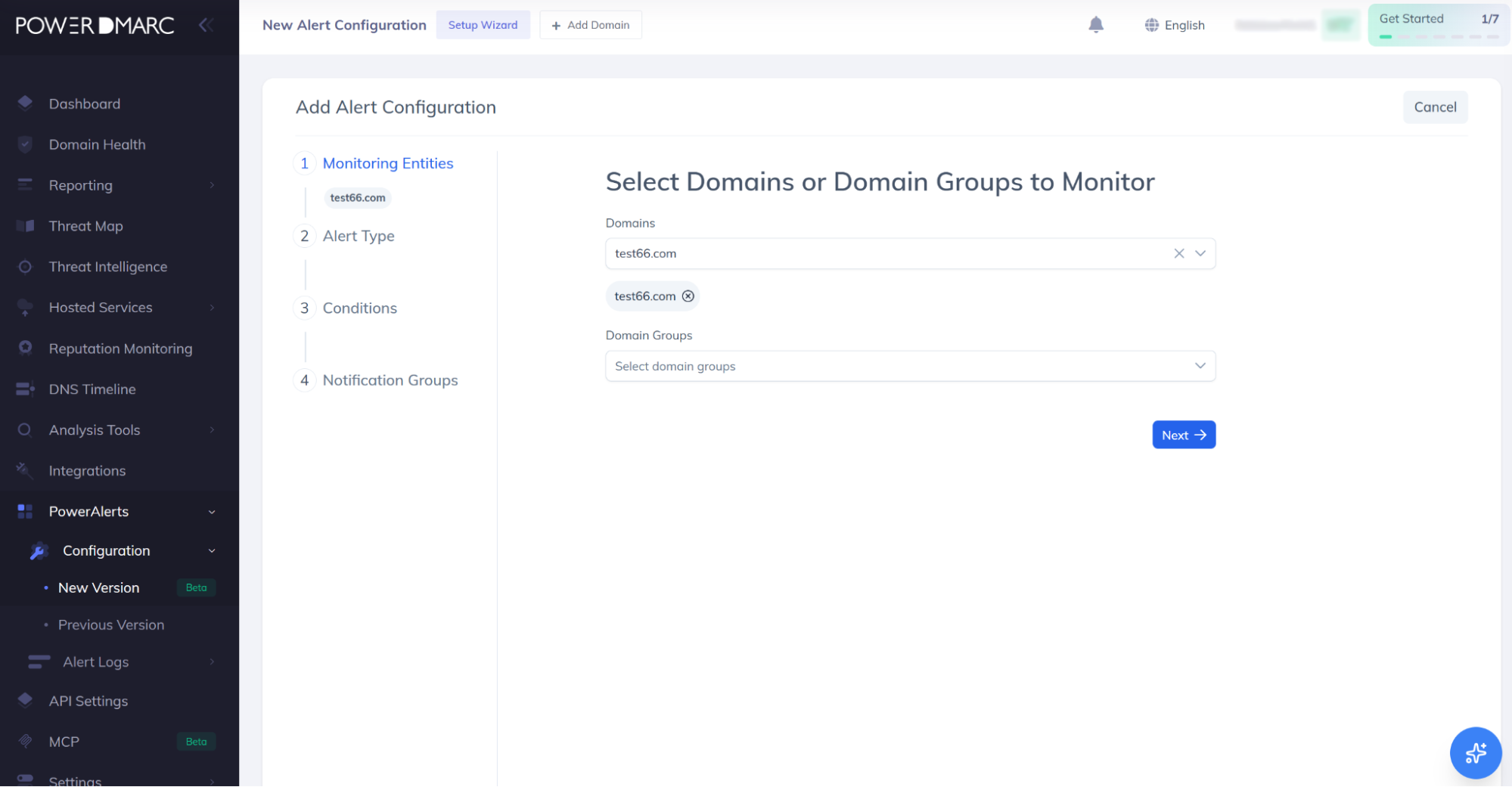
Task: Expand the Domains dropdown arrow
Action: [1200, 253]
